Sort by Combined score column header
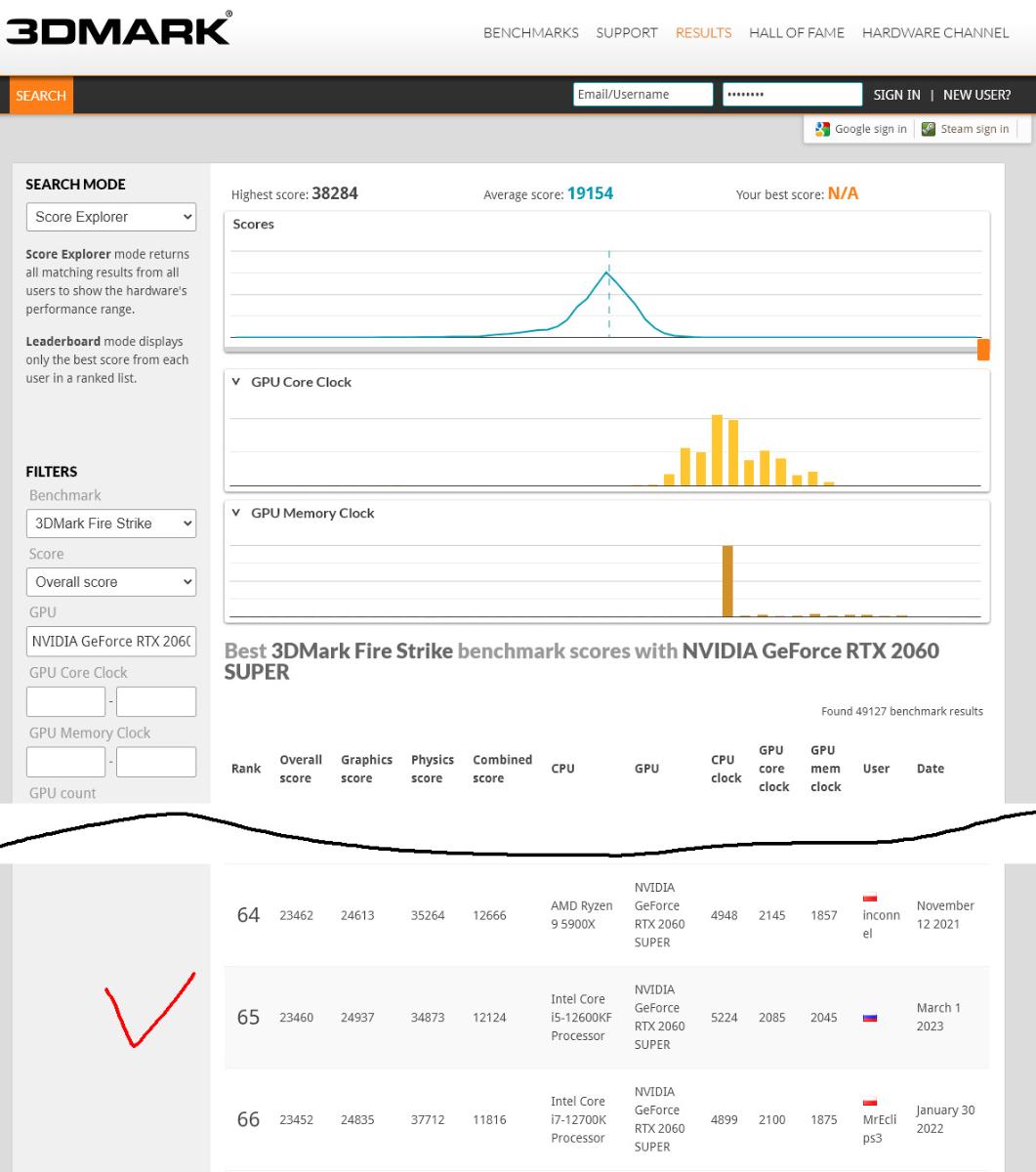This screenshot has width=1036, height=1172. coord(502,769)
